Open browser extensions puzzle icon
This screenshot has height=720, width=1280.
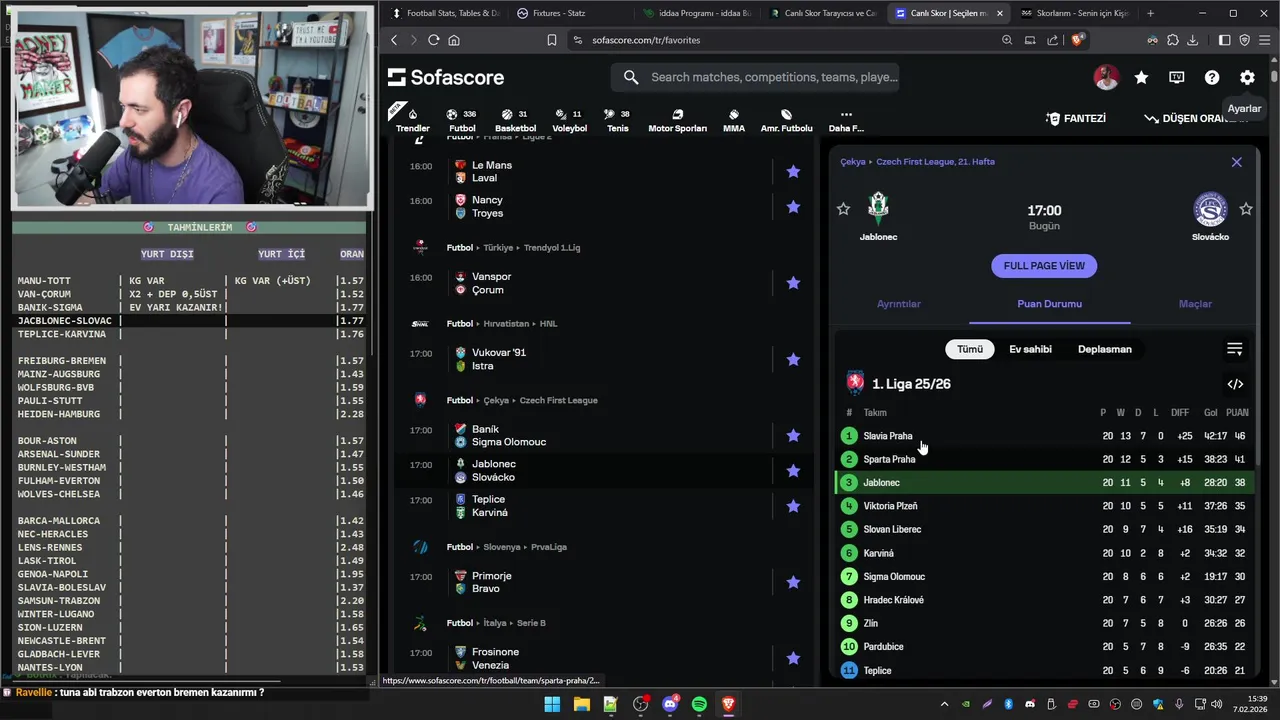pos(1173,40)
